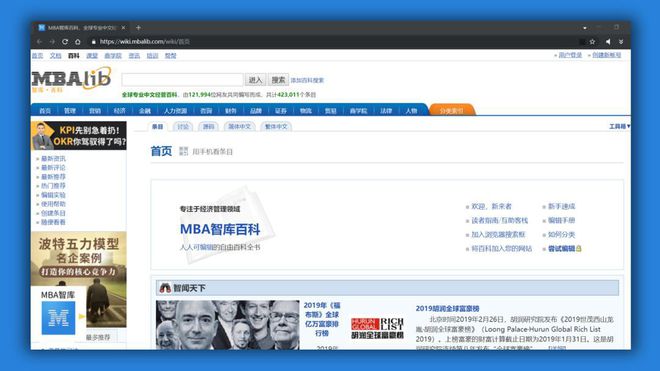Click the 欢迎，新来者 link
660x371 pixels.
click(x=491, y=206)
